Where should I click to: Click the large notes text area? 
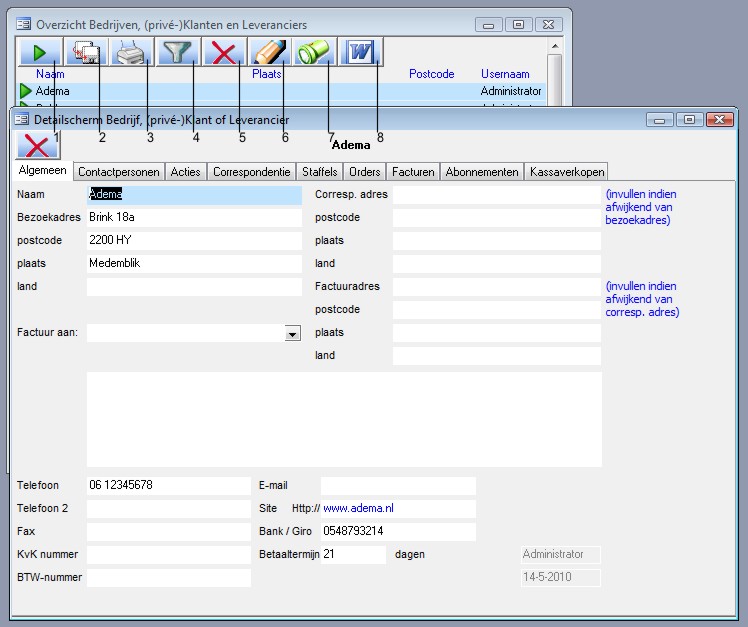pyautogui.click(x=344, y=419)
